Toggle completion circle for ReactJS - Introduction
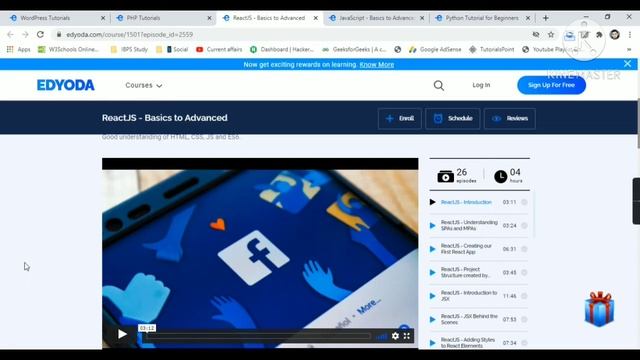Viewport: 640px width, 360px height. point(524,202)
